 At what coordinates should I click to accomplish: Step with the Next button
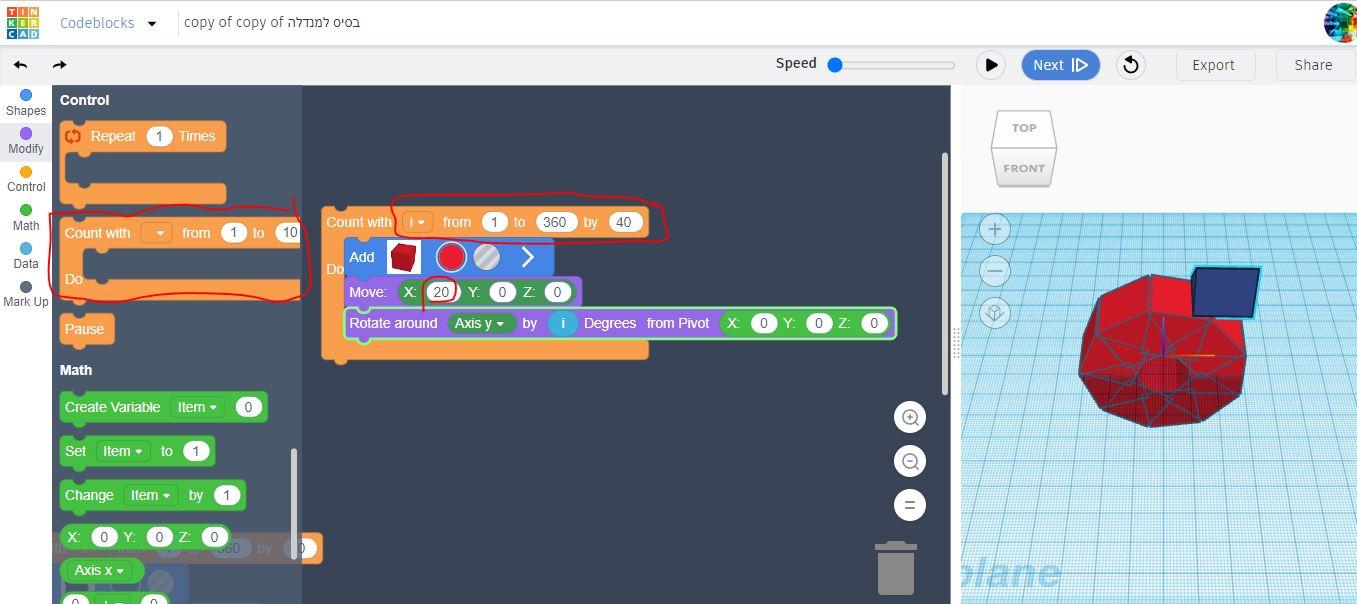point(1060,65)
